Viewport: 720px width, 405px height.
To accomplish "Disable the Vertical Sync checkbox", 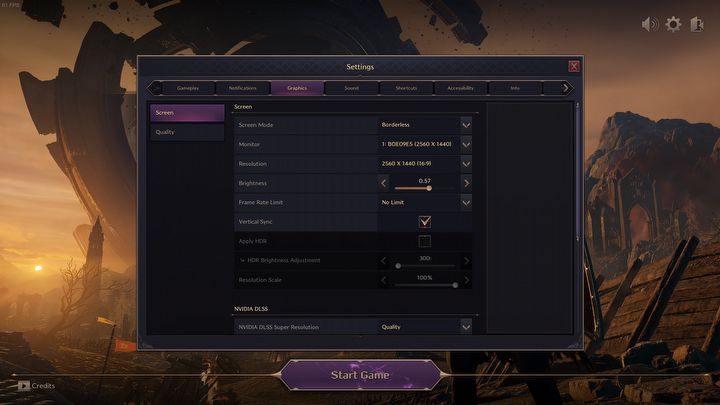I will [x=425, y=222].
